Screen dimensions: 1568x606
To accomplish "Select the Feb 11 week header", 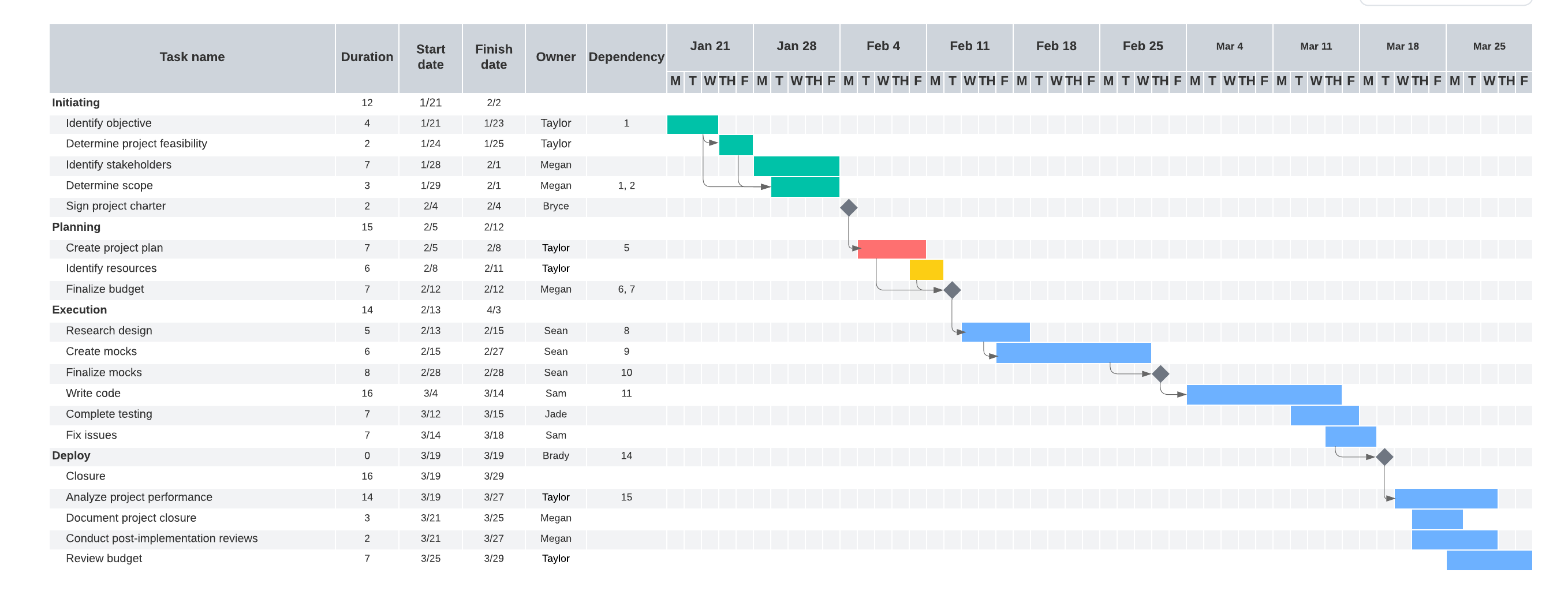I will click(x=969, y=46).
